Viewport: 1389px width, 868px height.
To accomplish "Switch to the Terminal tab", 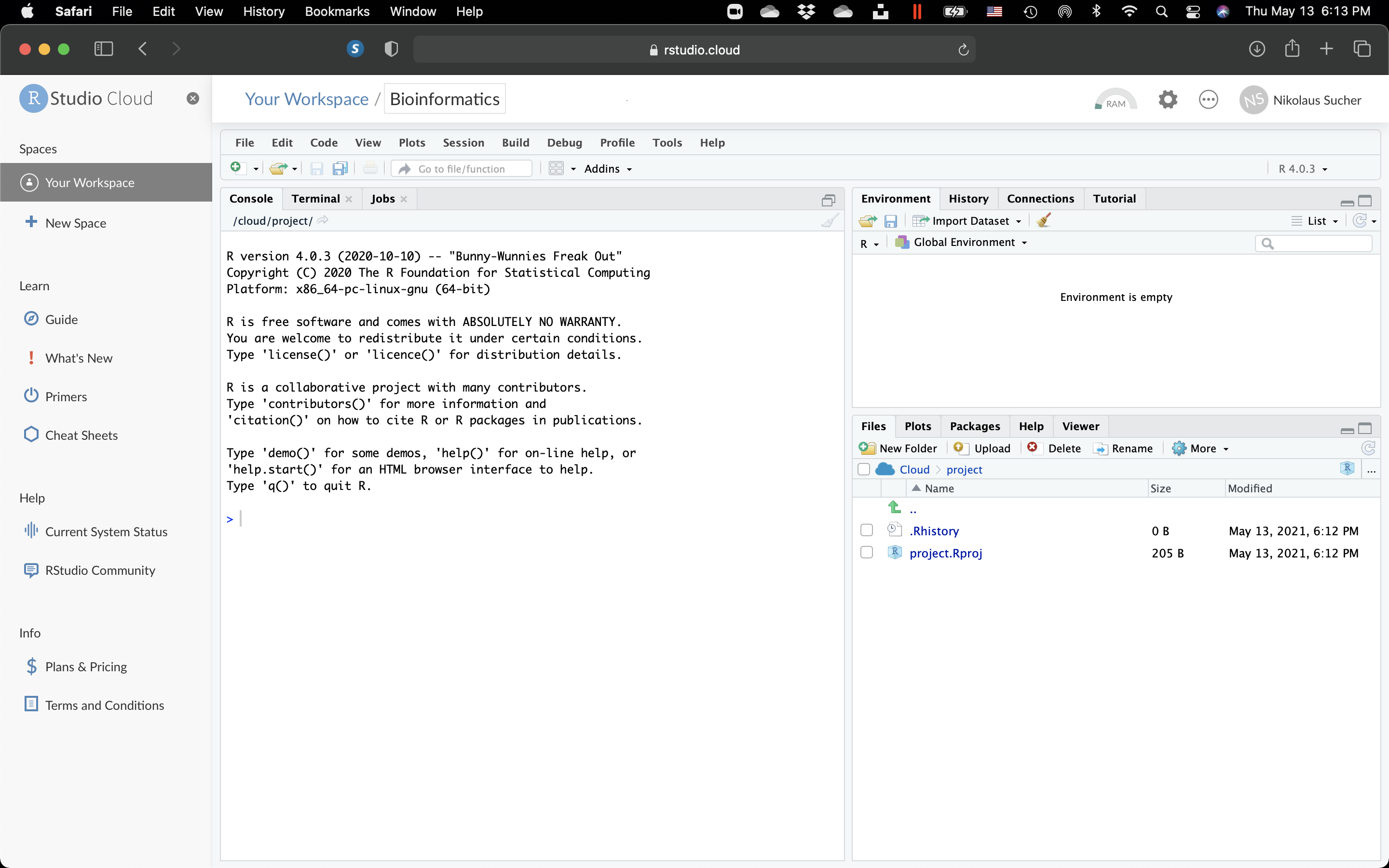I will pyautogui.click(x=315, y=199).
